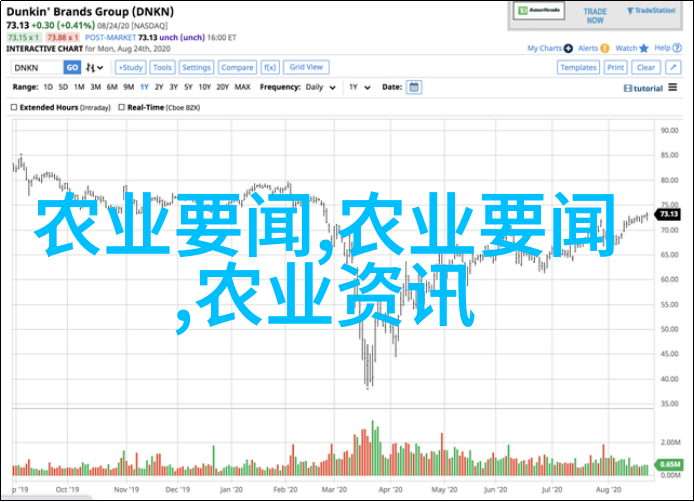
Task: Open the +Study button
Action: [131, 67]
